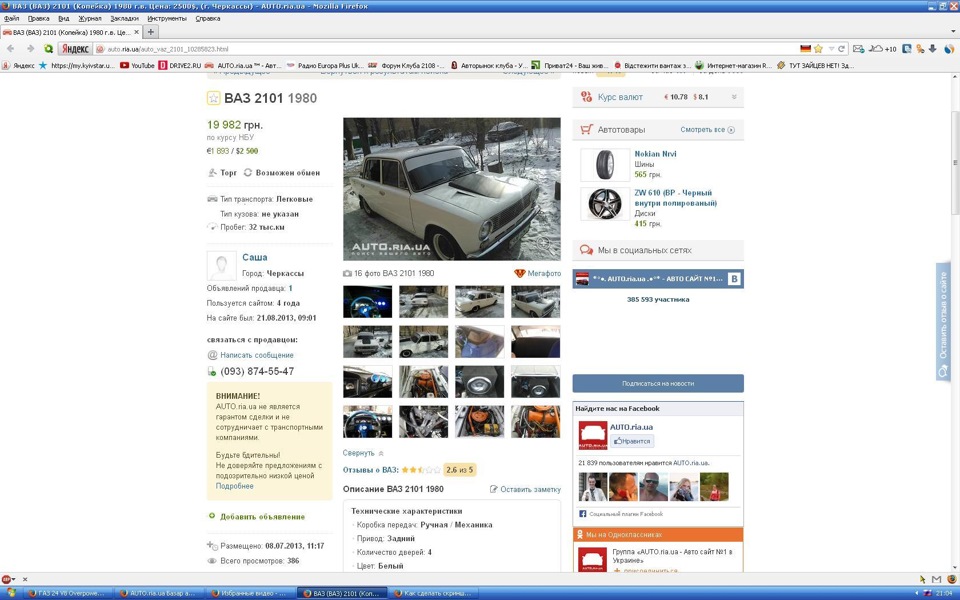The height and width of the screenshot is (600, 960).
Task: Open the YouTube bookmark
Action: tap(137, 66)
